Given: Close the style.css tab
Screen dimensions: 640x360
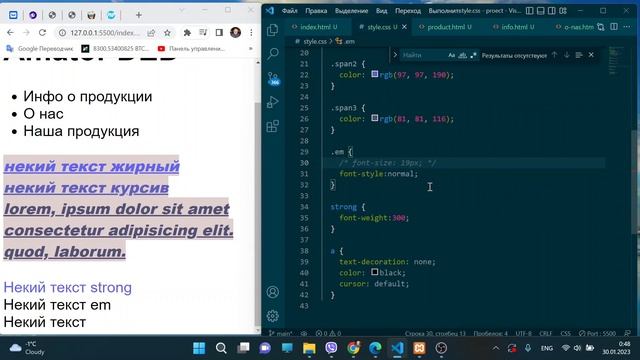Looking at the screenshot, I should 404,27.
